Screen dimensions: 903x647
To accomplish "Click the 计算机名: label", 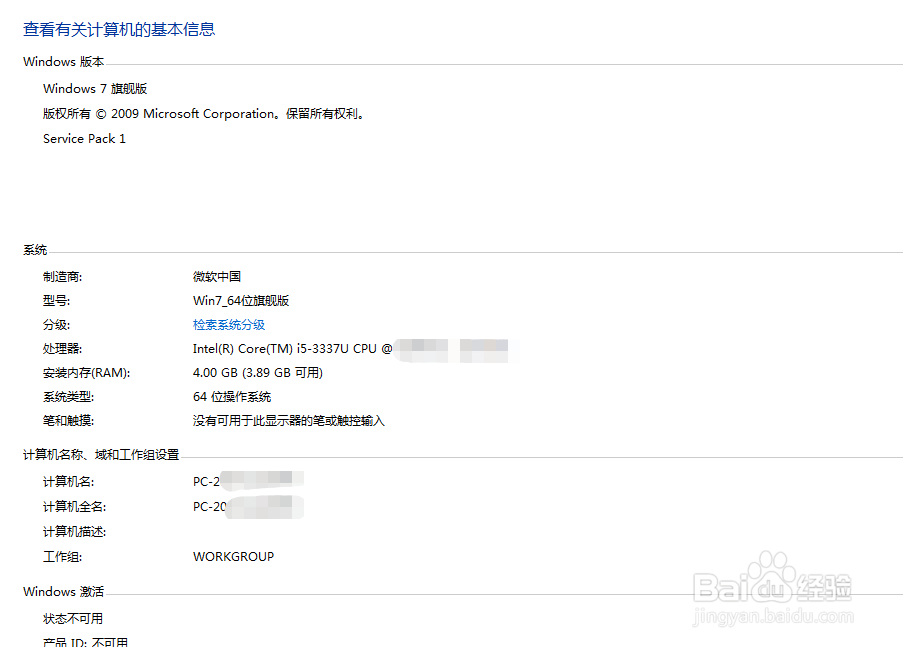I will (x=68, y=482).
